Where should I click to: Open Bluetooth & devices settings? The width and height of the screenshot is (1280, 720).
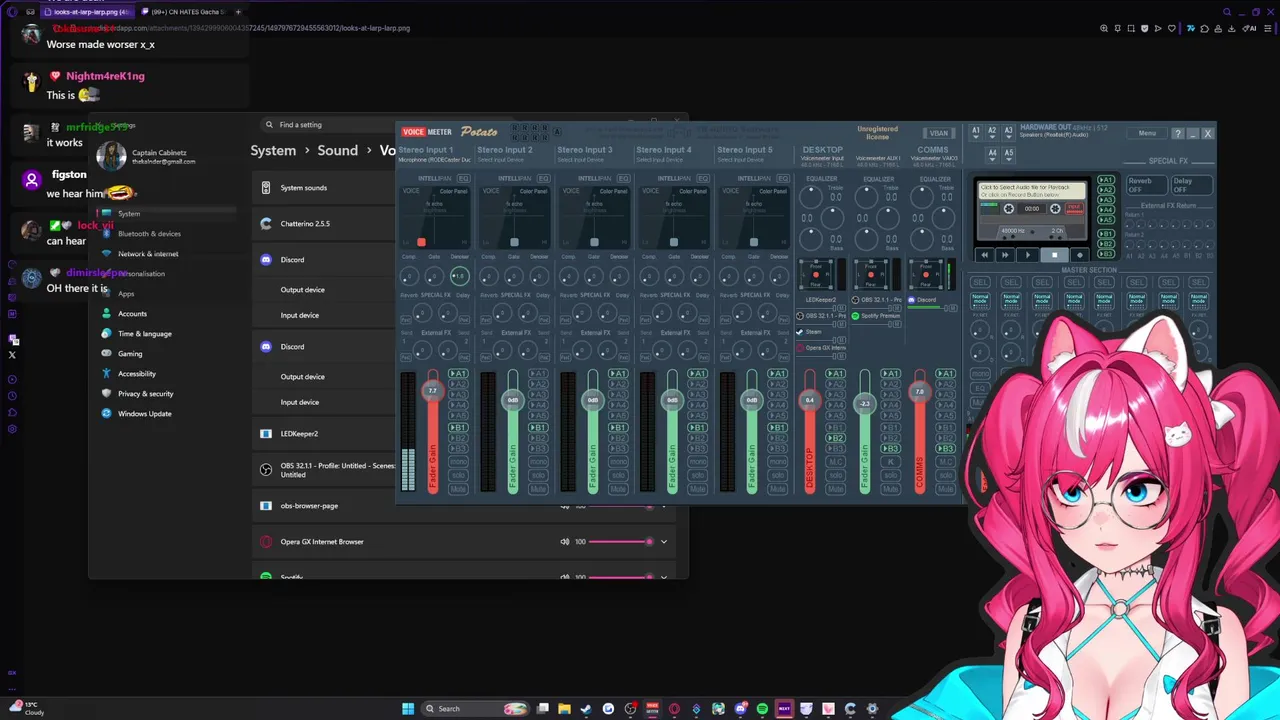pos(149,234)
